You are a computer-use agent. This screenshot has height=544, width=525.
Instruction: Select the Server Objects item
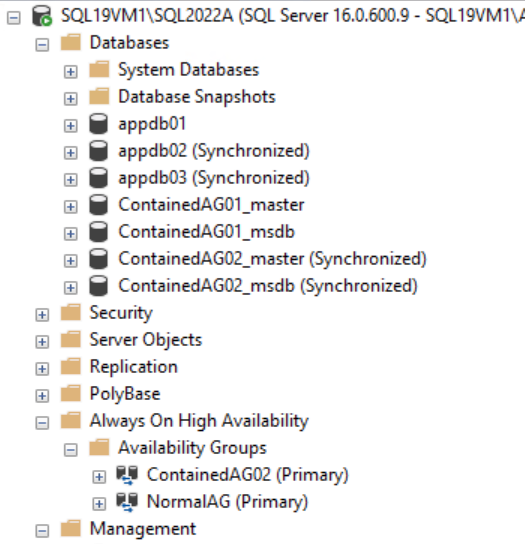(146, 340)
